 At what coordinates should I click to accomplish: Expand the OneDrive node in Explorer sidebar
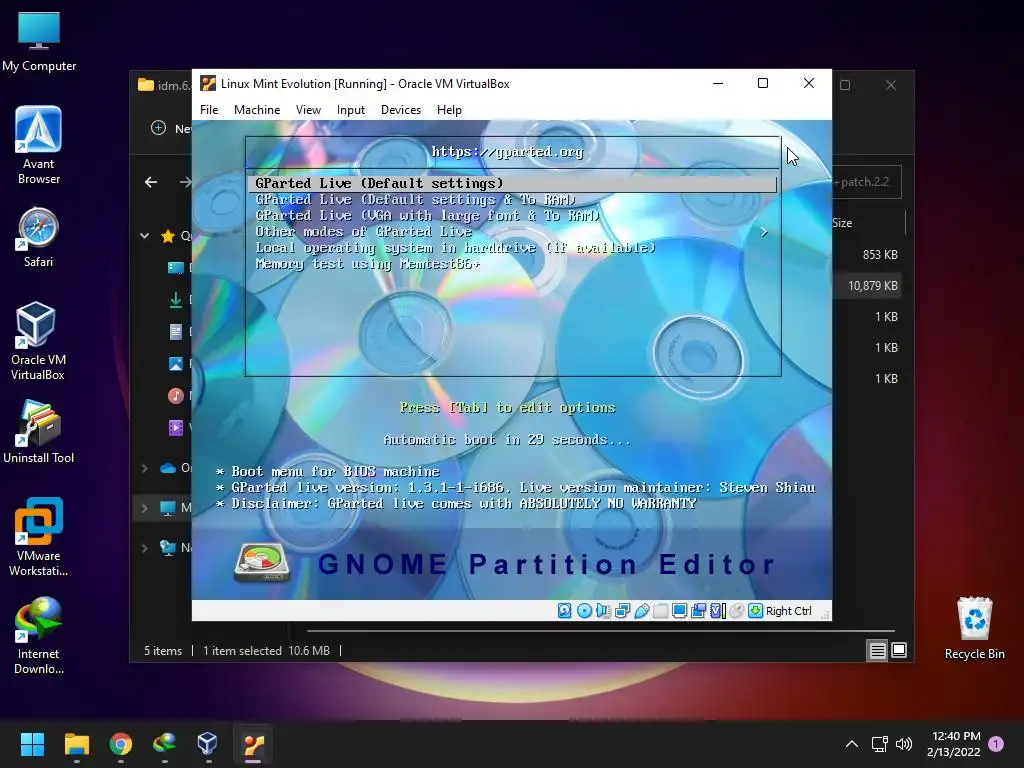[144, 468]
